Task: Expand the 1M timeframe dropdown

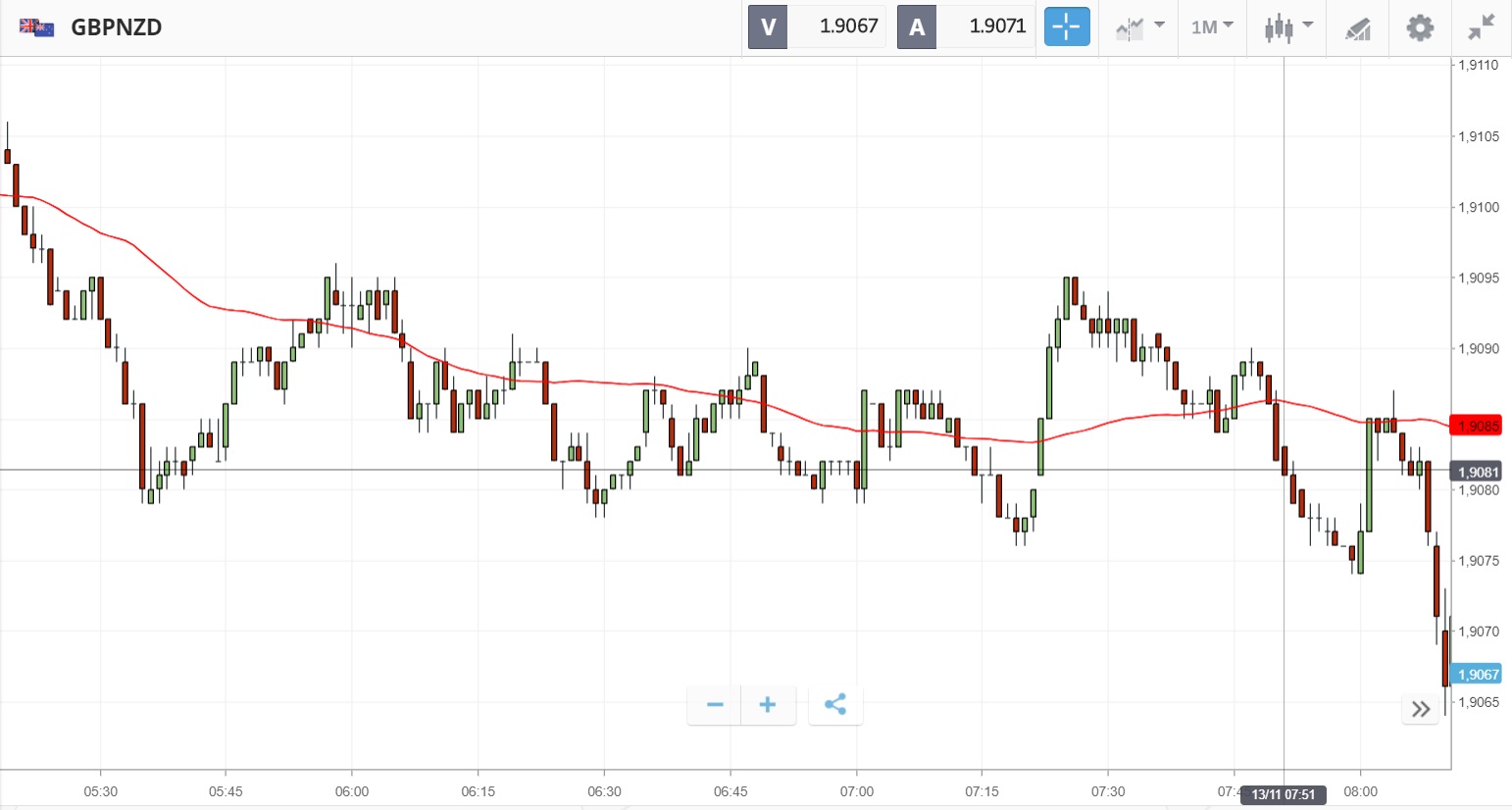Action: [x=1212, y=27]
